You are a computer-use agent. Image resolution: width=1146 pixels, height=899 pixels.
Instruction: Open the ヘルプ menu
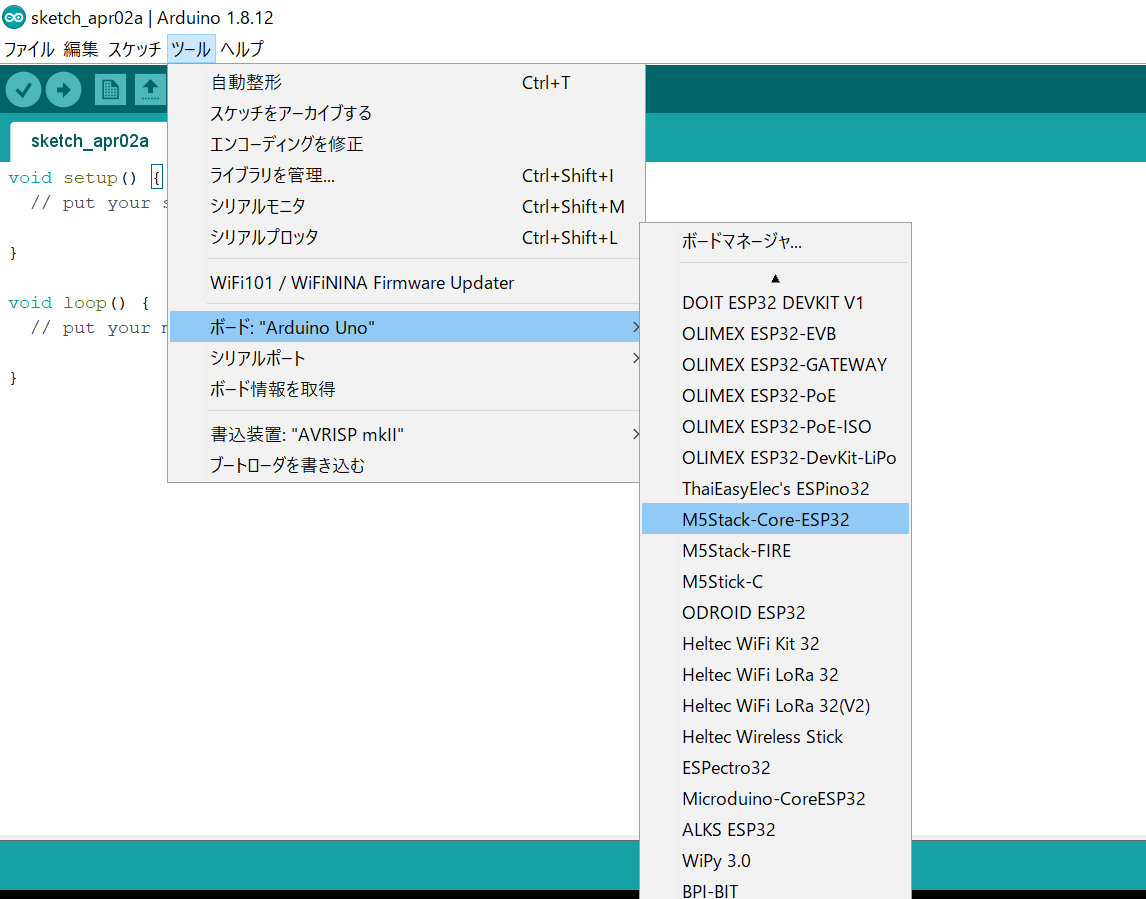tap(240, 48)
